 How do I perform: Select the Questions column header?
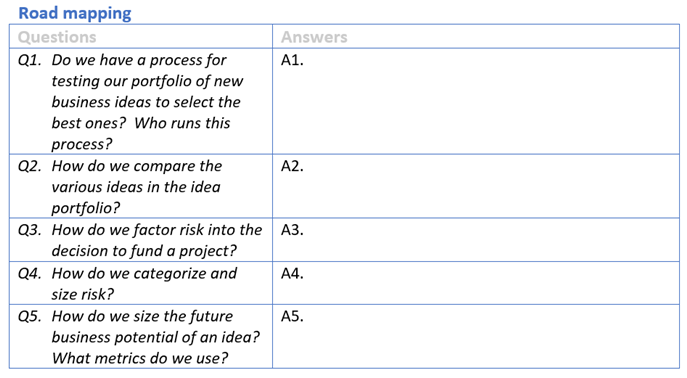(57, 37)
